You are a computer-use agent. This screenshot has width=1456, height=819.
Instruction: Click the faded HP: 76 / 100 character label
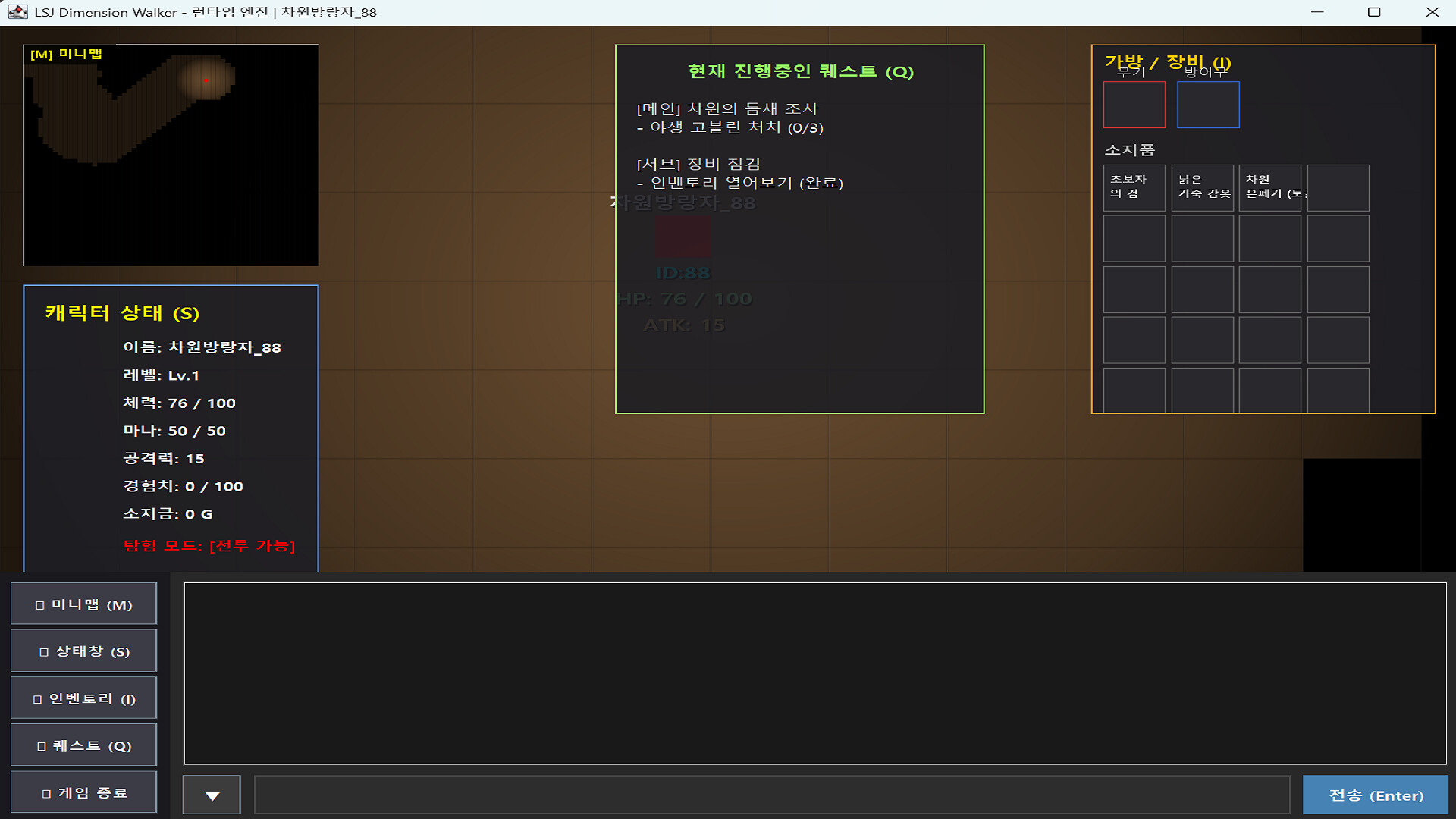click(x=684, y=299)
